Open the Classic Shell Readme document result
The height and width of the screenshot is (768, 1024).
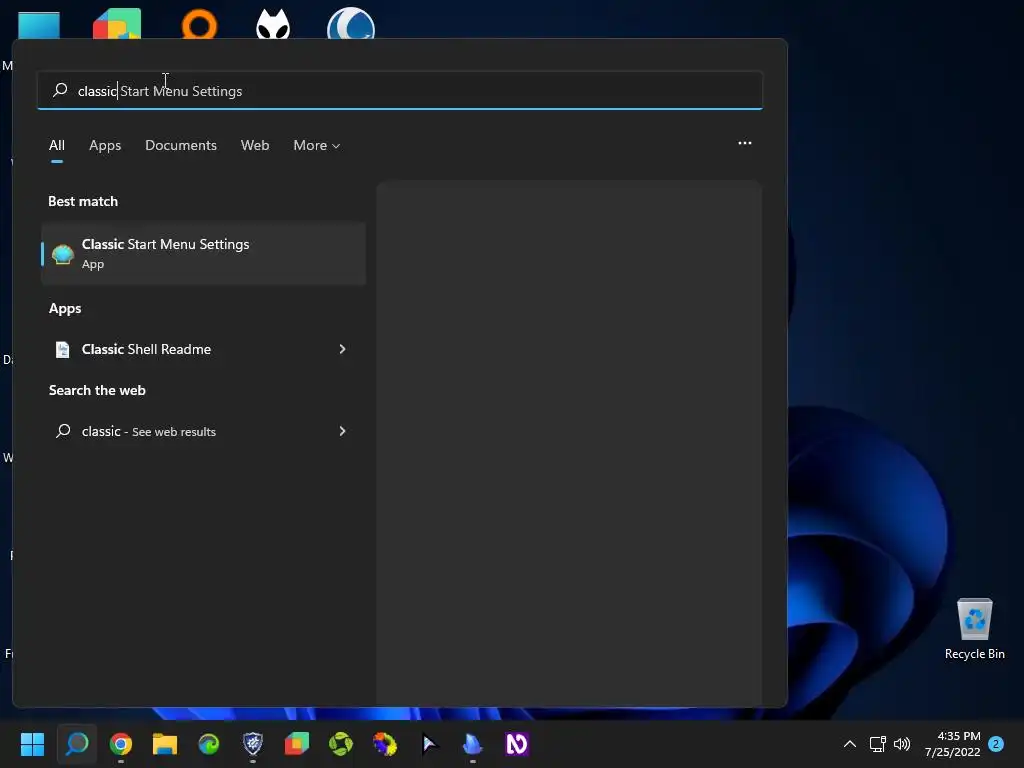coord(203,349)
